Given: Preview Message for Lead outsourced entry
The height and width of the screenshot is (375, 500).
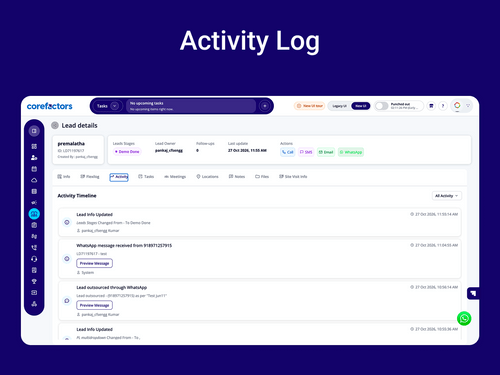Looking at the screenshot, I should point(95,305).
